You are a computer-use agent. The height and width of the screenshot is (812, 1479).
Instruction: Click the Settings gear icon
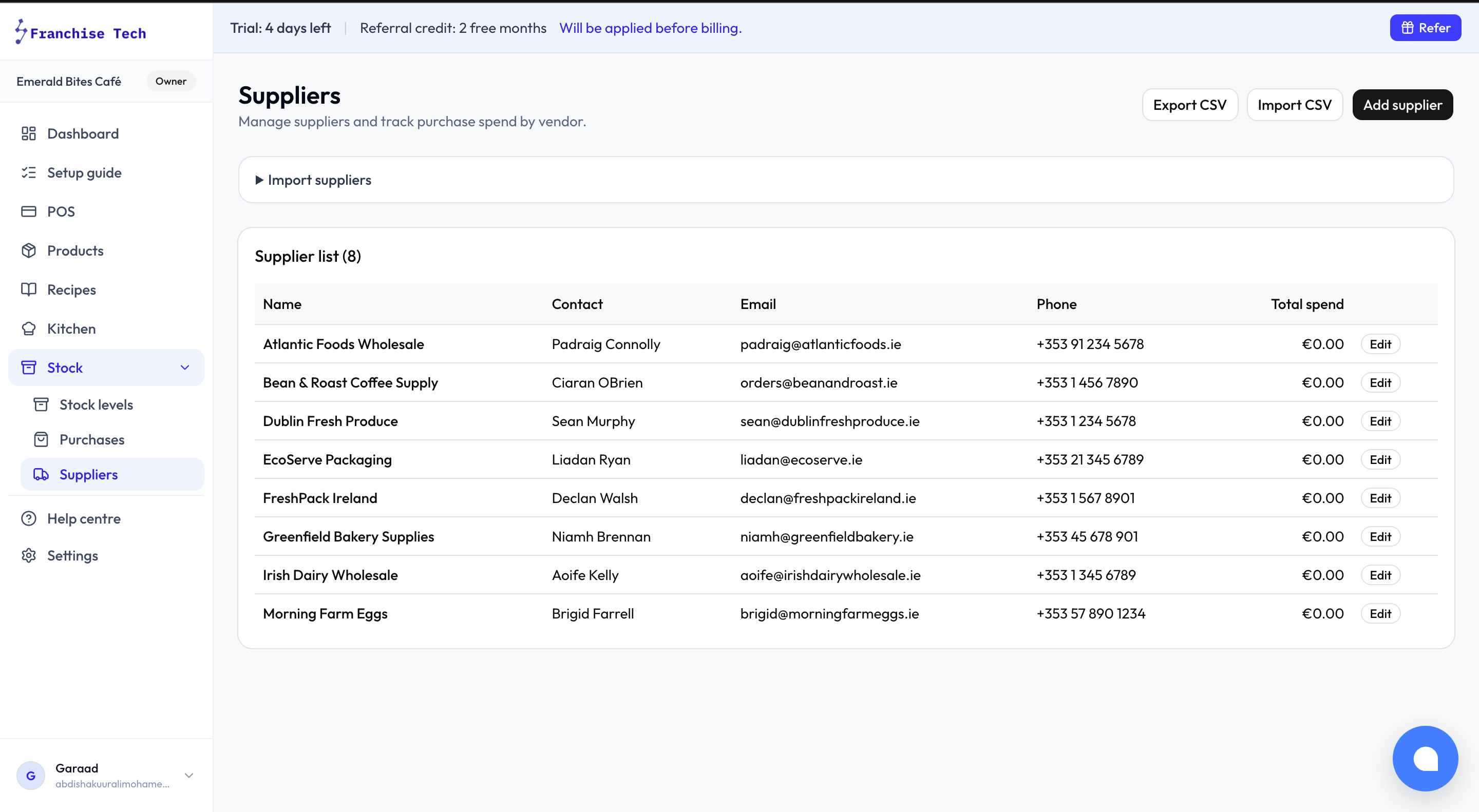29,555
